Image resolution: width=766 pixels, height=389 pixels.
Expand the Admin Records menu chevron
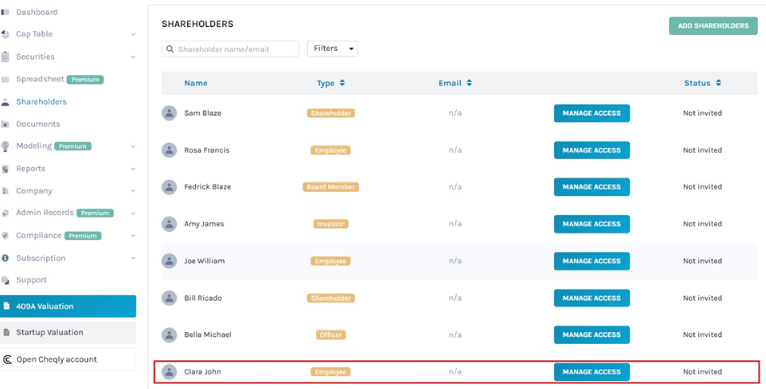click(x=133, y=213)
